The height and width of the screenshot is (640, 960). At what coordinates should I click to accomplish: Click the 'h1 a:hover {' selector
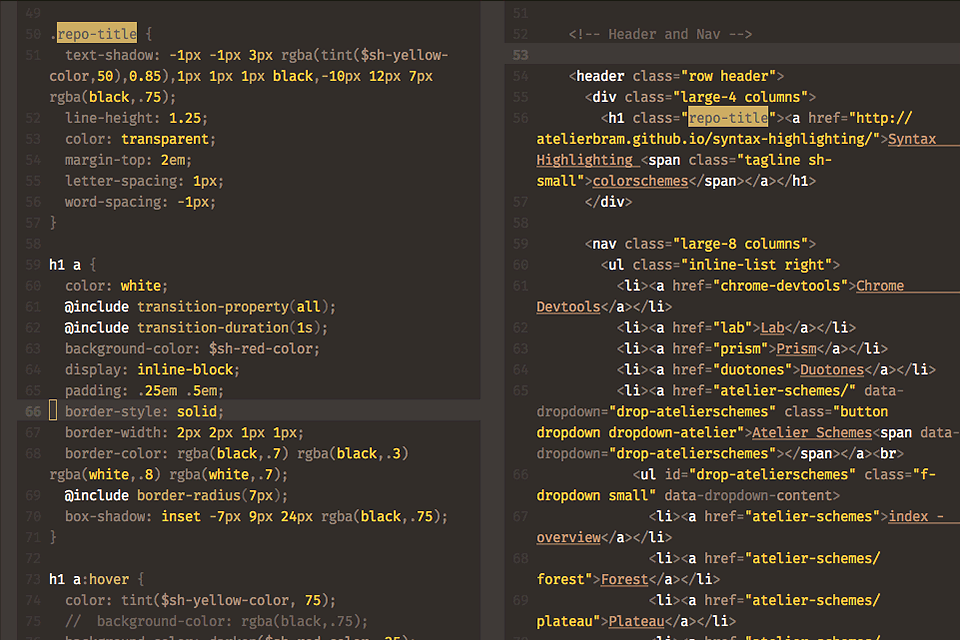click(x=97, y=579)
